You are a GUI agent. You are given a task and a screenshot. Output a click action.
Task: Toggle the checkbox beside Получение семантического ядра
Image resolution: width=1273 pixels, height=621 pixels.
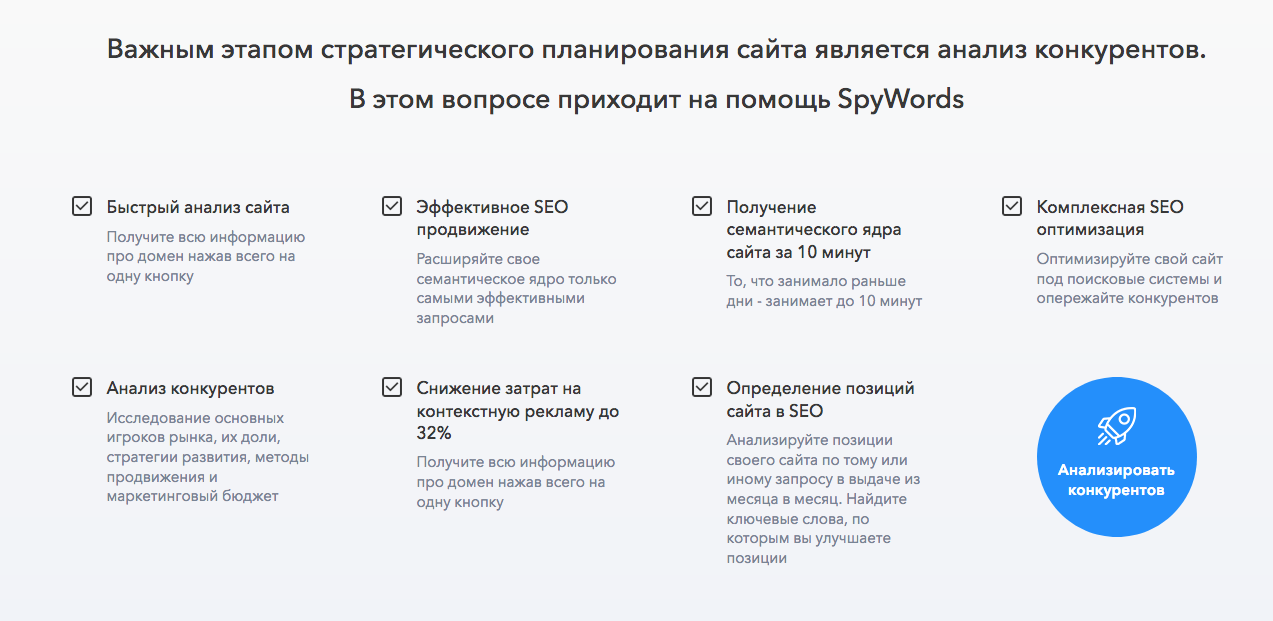702,206
